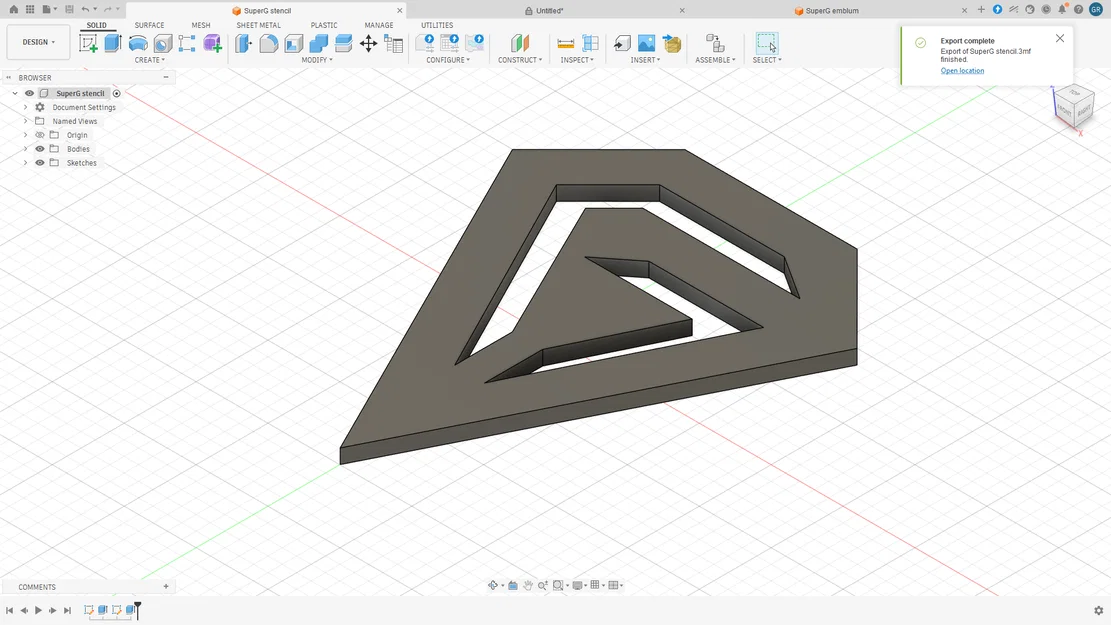Expand the Origin node
This screenshot has width=1111, height=625.
pos(26,135)
